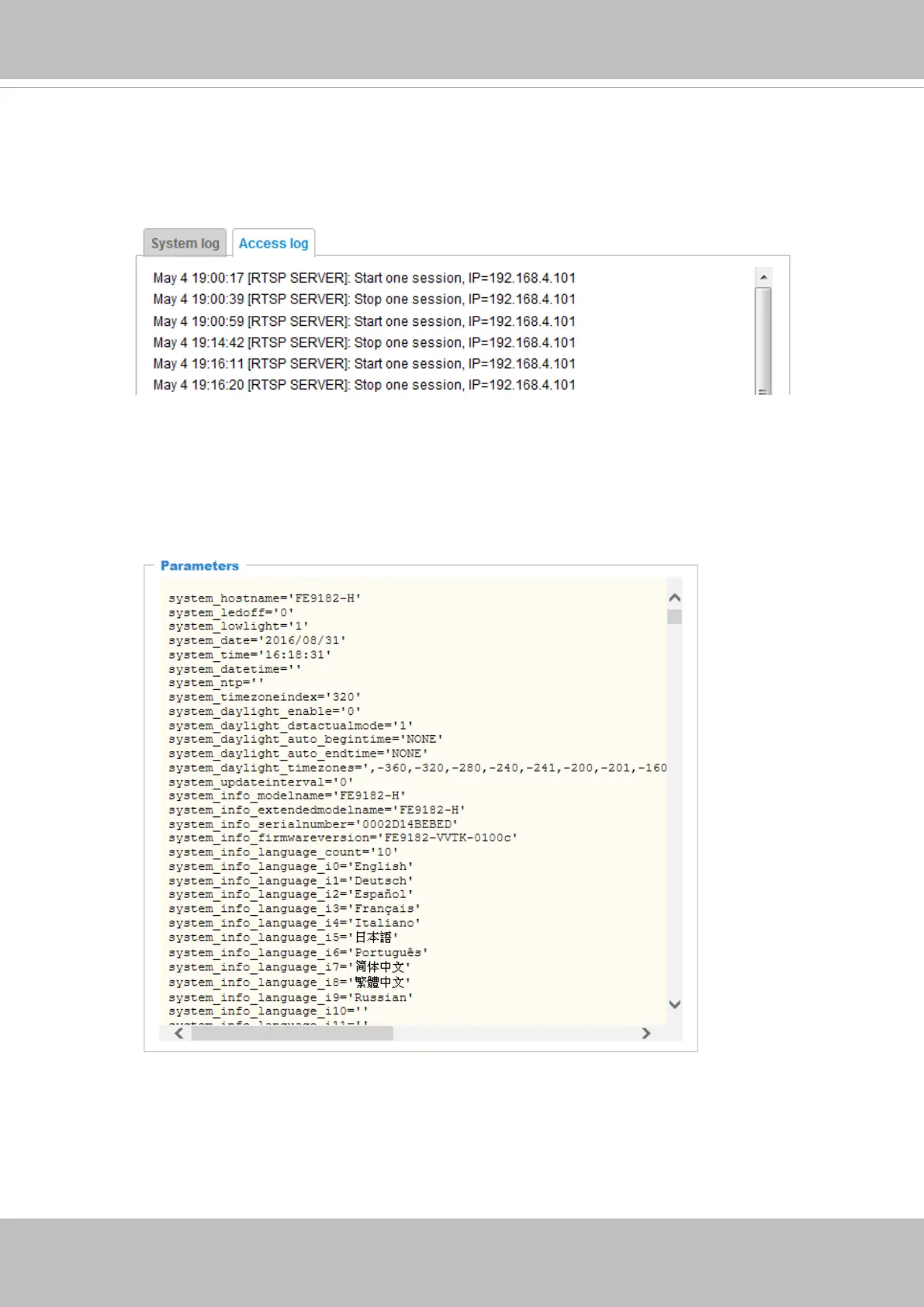Click the Parameters scroll down chevron
The image size is (924, 1307).
pos(674,1004)
